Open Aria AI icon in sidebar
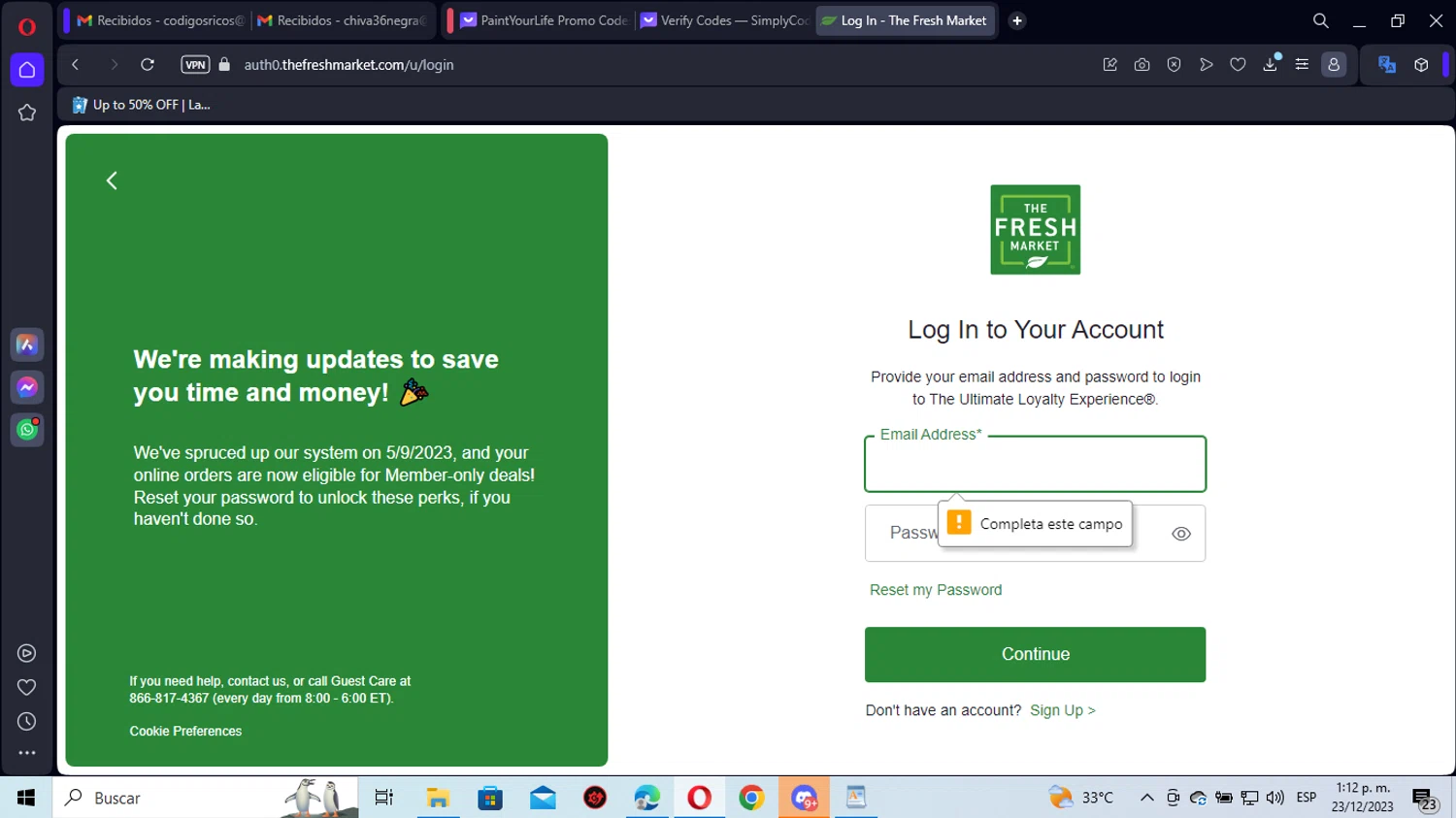Image resolution: width=1456 pixels, height=818 pixels. pos(27,345)
